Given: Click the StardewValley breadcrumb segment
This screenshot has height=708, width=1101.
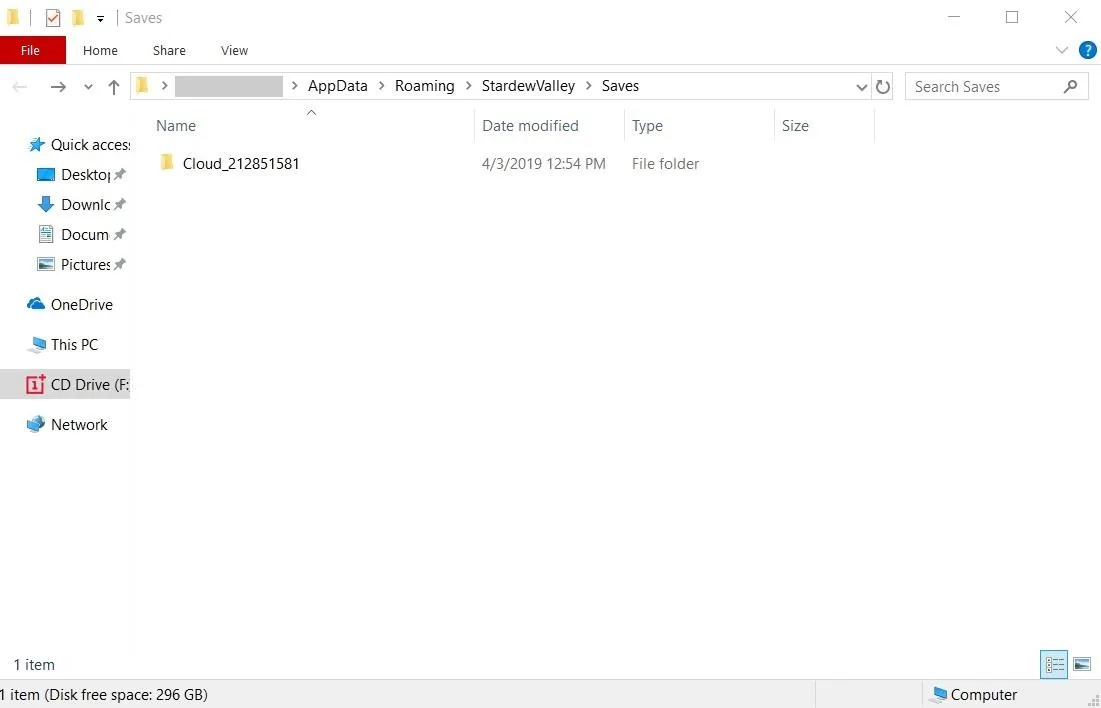Looking at the screenshot, I should (x=528, y=86).
